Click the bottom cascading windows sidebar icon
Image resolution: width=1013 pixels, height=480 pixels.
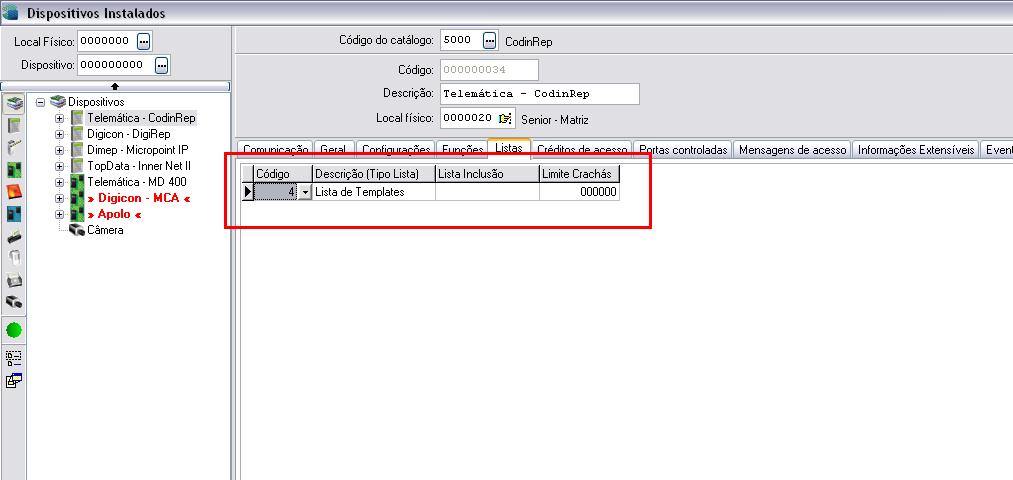pos(14,380)
